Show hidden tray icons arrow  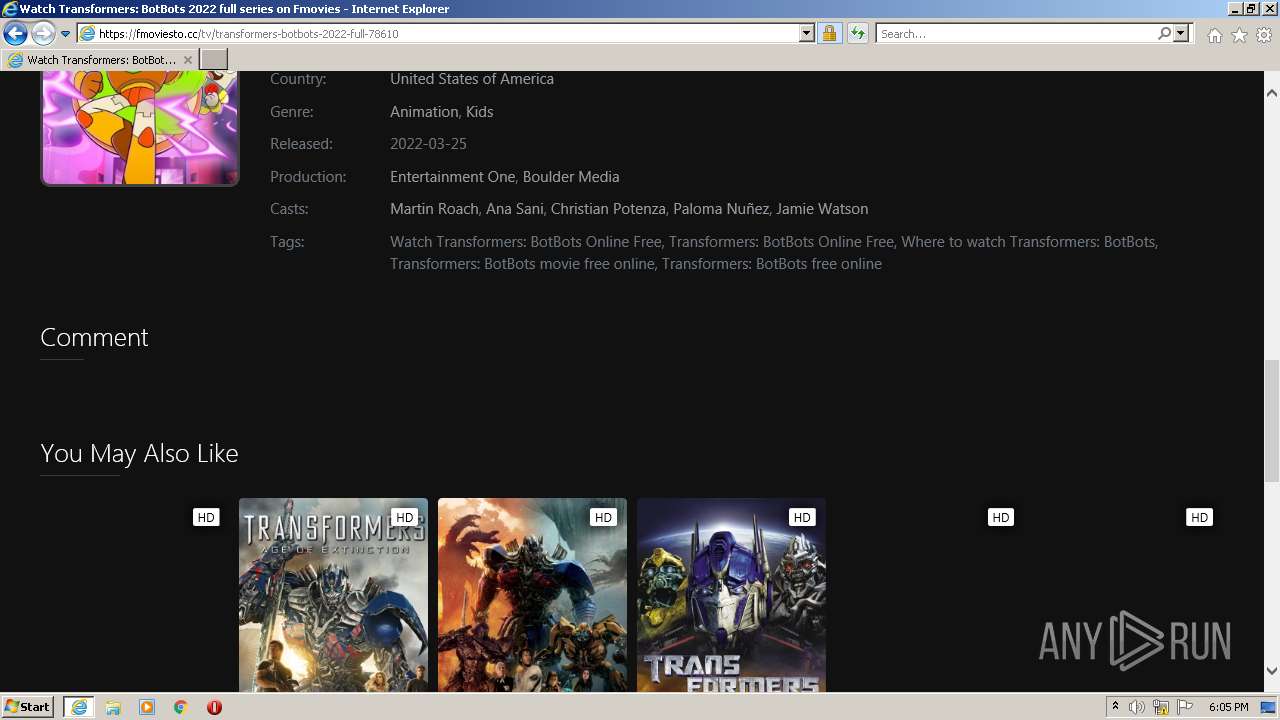click(1115, 707)
